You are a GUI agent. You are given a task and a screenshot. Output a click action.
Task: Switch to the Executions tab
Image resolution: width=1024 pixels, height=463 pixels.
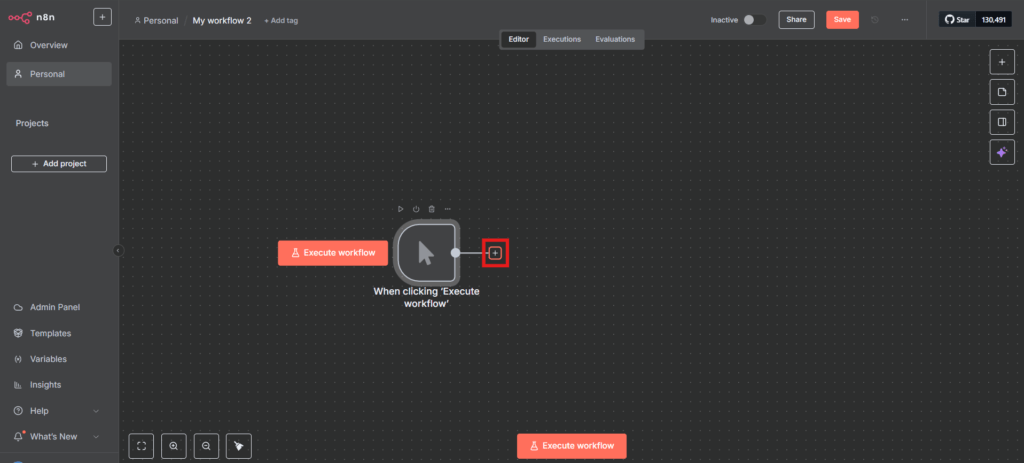[x=562, y=39]
